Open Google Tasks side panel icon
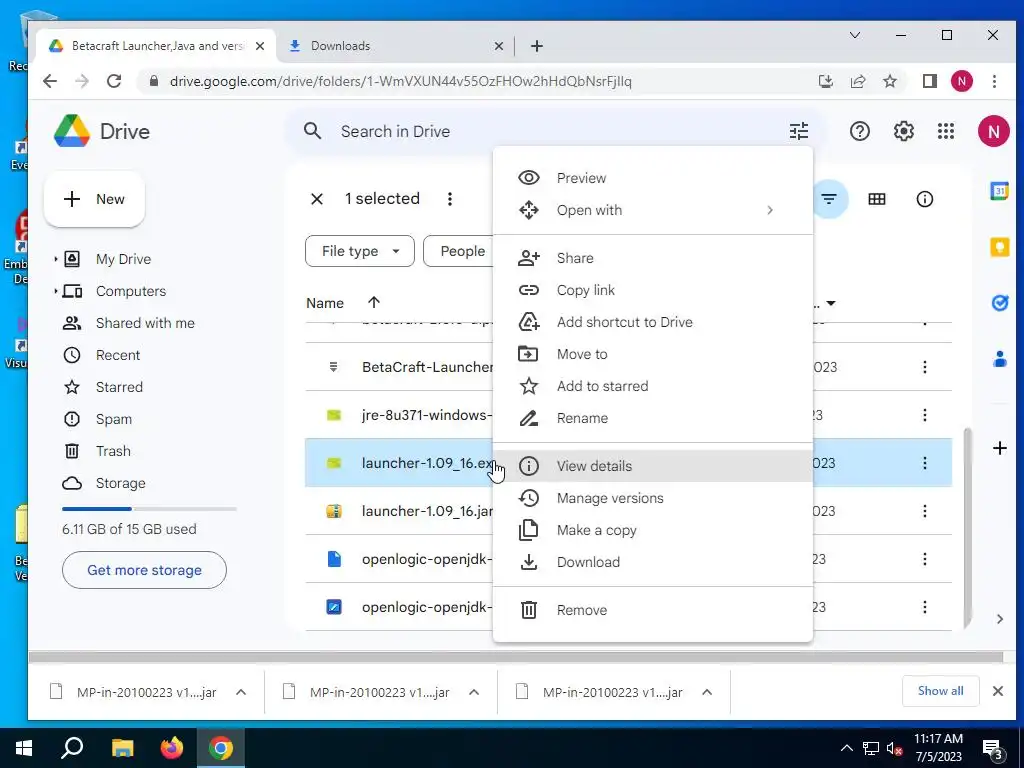Image resolution: width=1024 pixels, height=768 pixels. click(999, 302)
